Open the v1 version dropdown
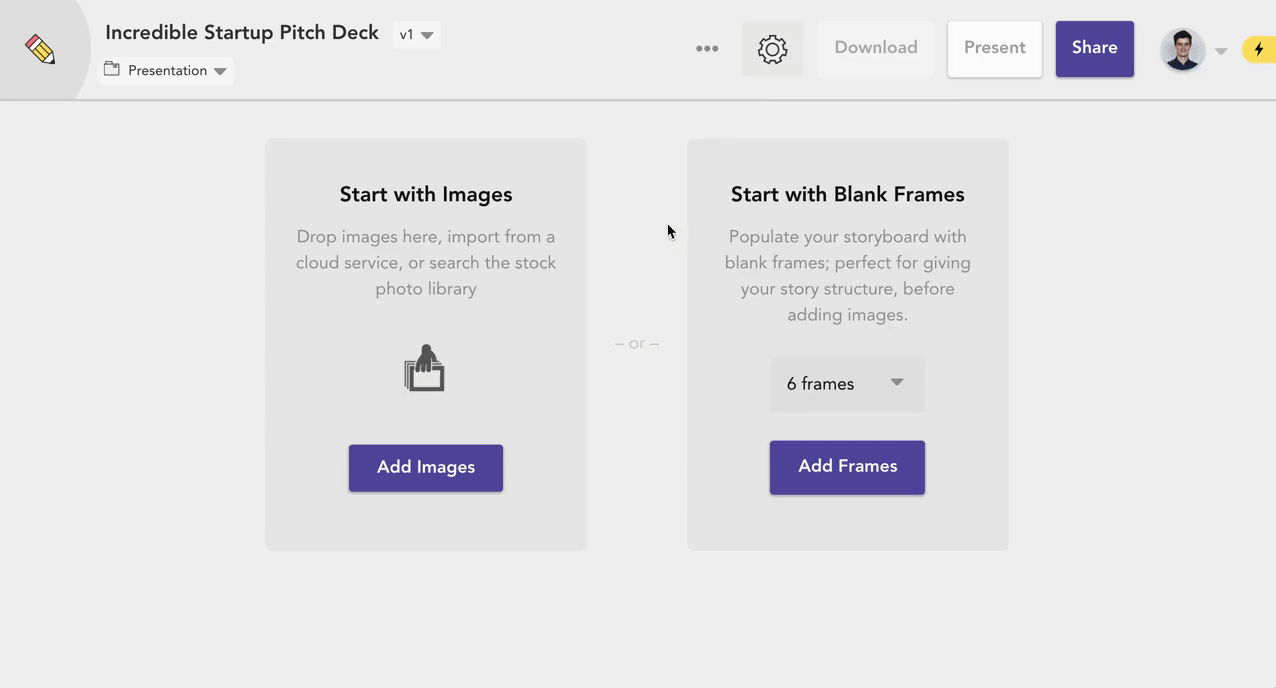The width and height of the screenshot is (1276, 688). point(419,33)
